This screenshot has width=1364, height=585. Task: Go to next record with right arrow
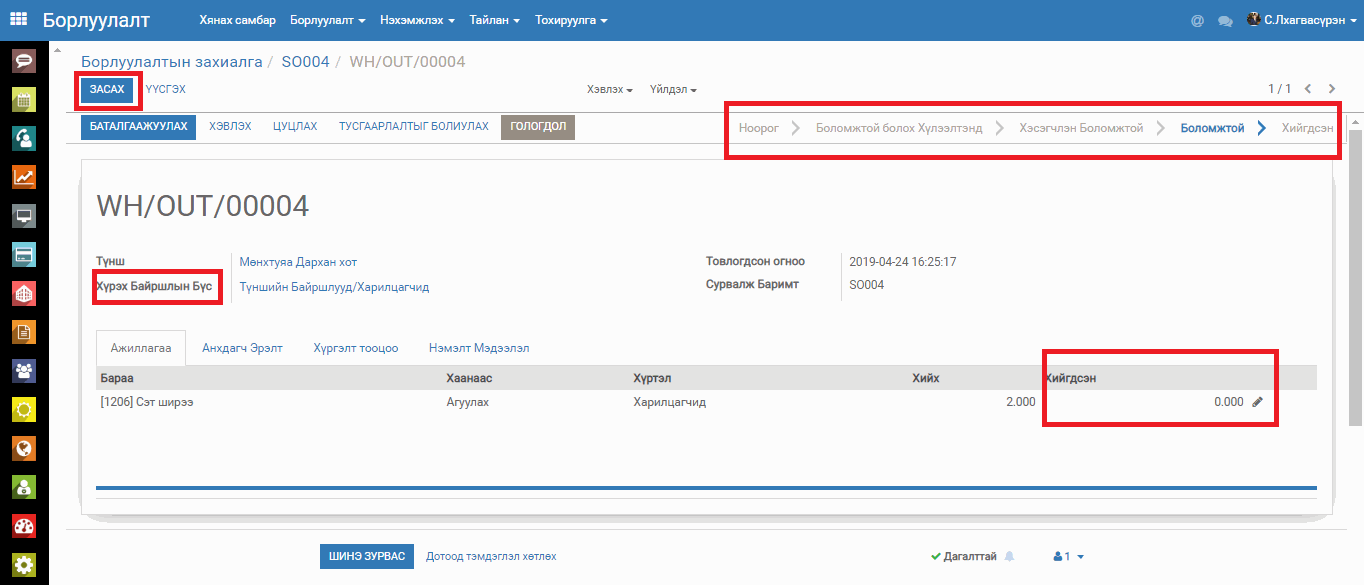pyautogui.click(x=1332, y=89)
